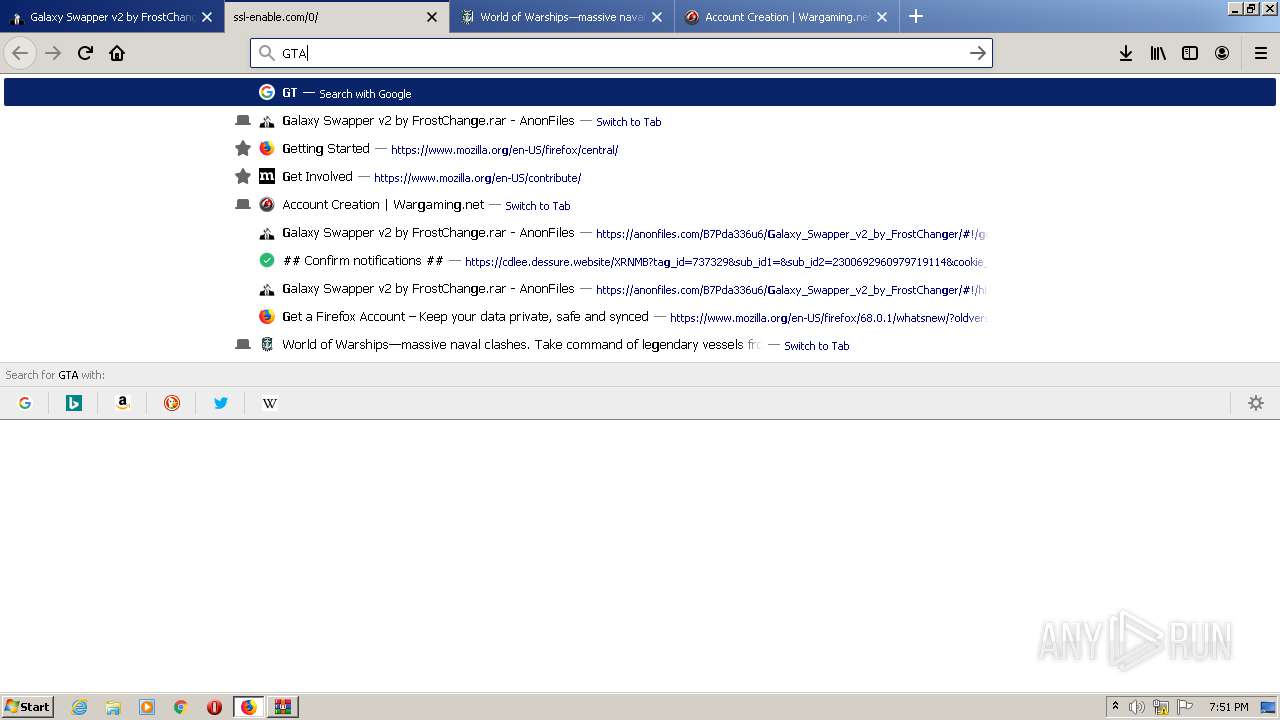Select World of Warships Switch to Tab suggestion
This screenshot has height=720, width=1280.
point(640,345)
